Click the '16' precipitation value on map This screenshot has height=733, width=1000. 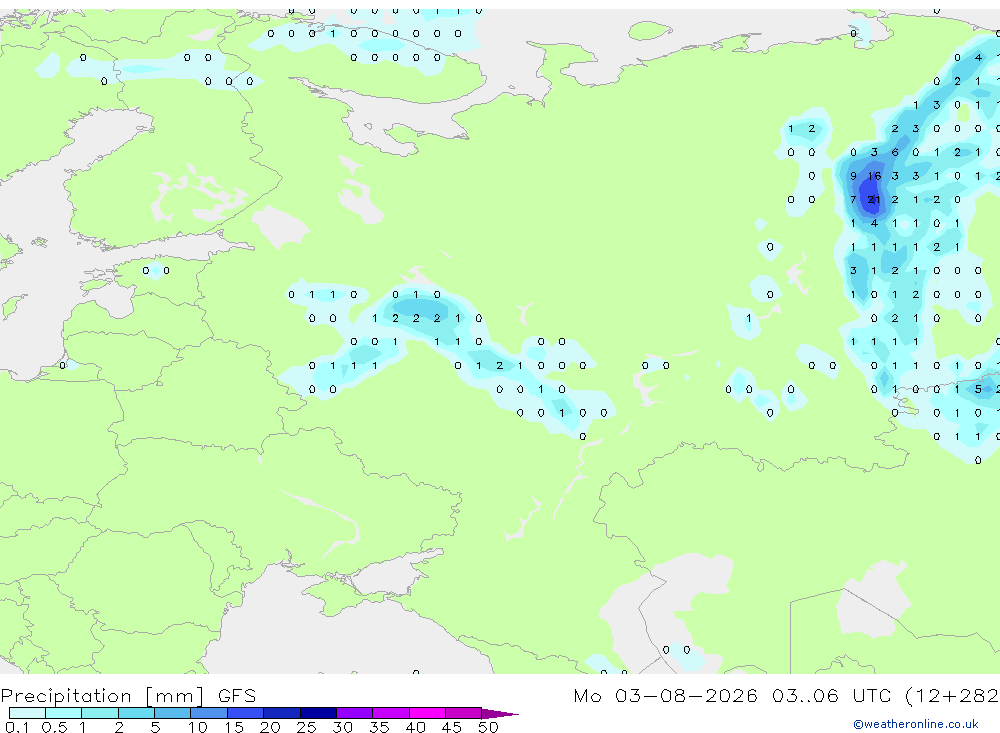pyautogui.click(x=874, y=176)
